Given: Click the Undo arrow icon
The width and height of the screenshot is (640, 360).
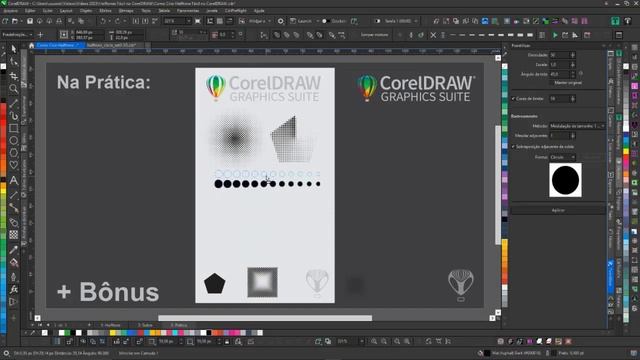Looking at the screenshot, I should point(103,21).
